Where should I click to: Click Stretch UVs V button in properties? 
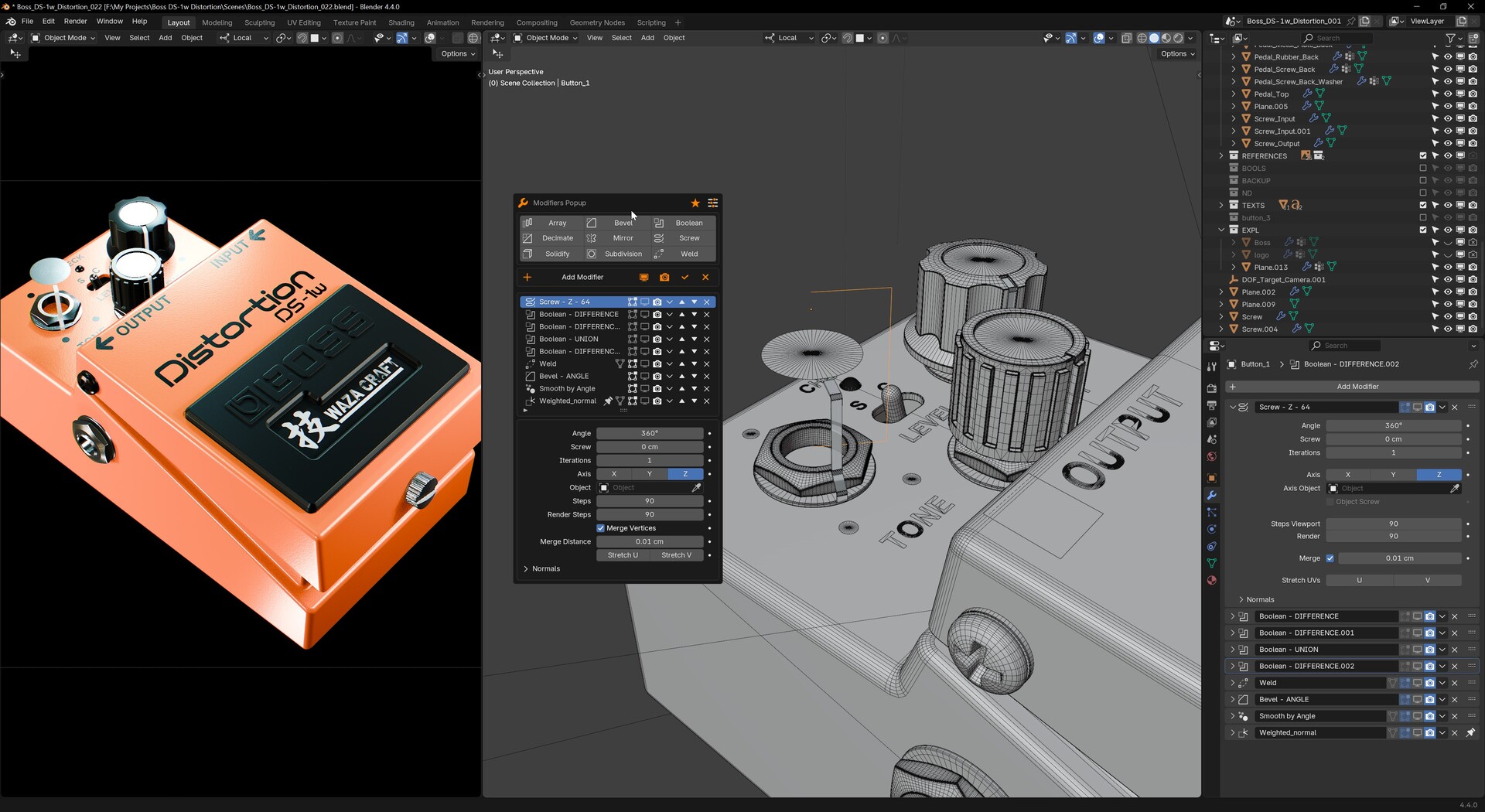[1428, 580]
